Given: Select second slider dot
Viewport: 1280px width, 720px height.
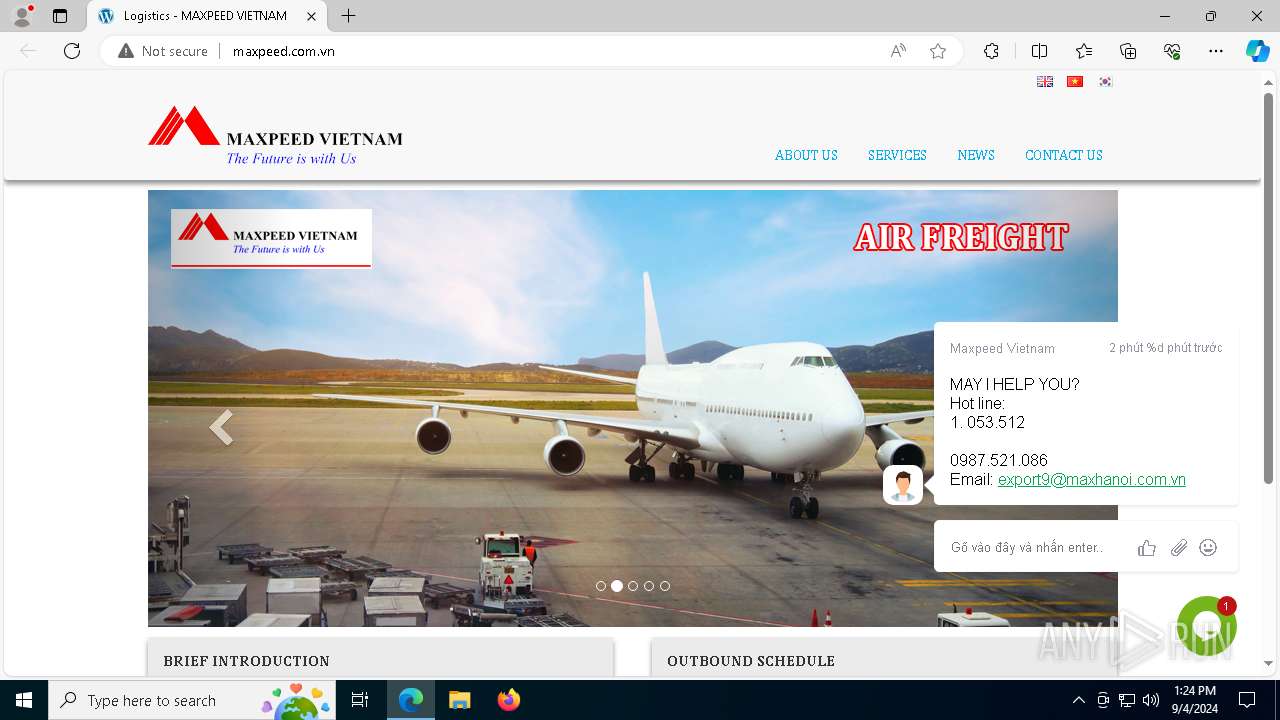Looking at the screenshot, I should (x=617, y=586).
